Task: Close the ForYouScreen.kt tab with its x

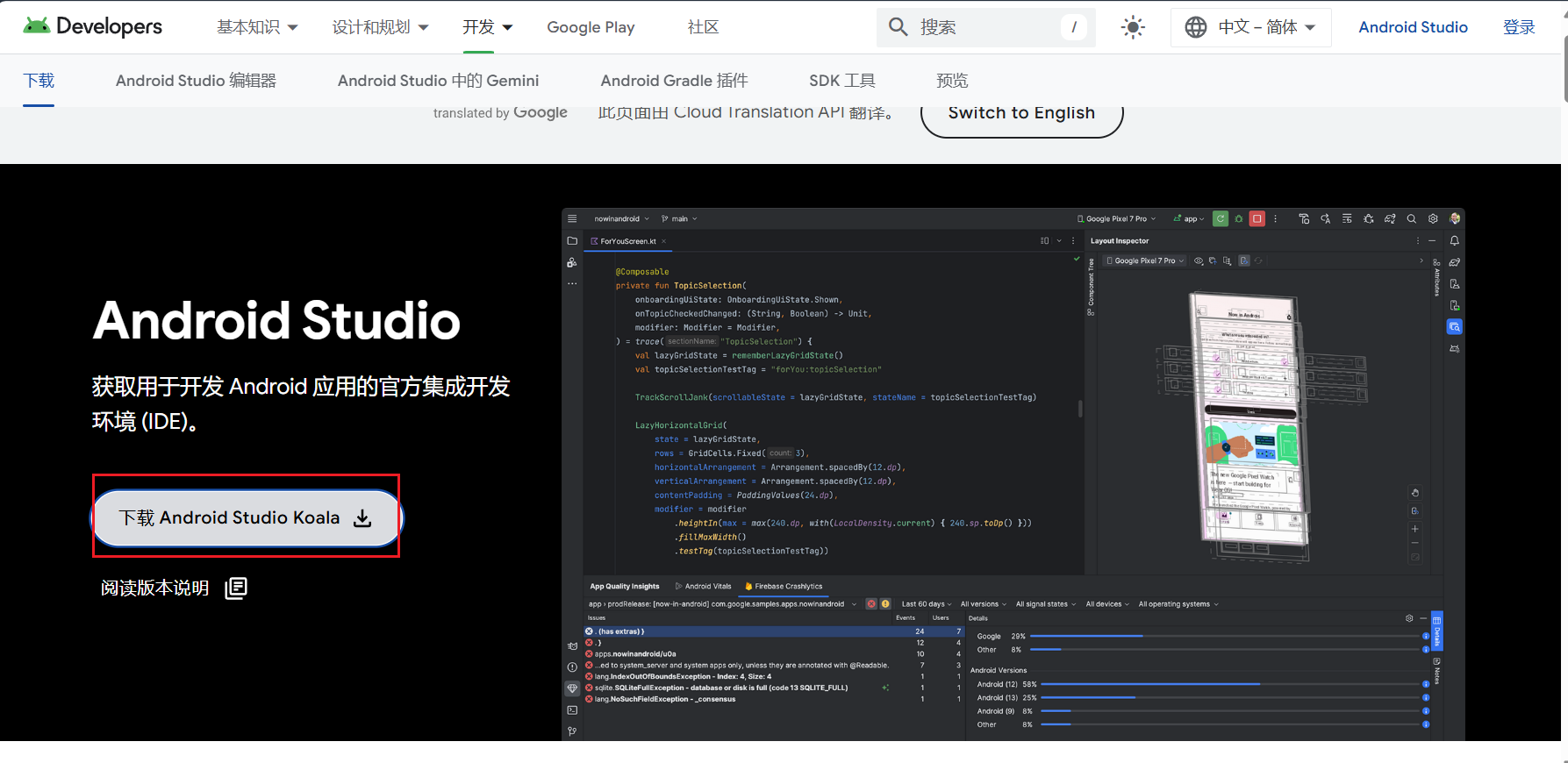Action: click(663, 241)
